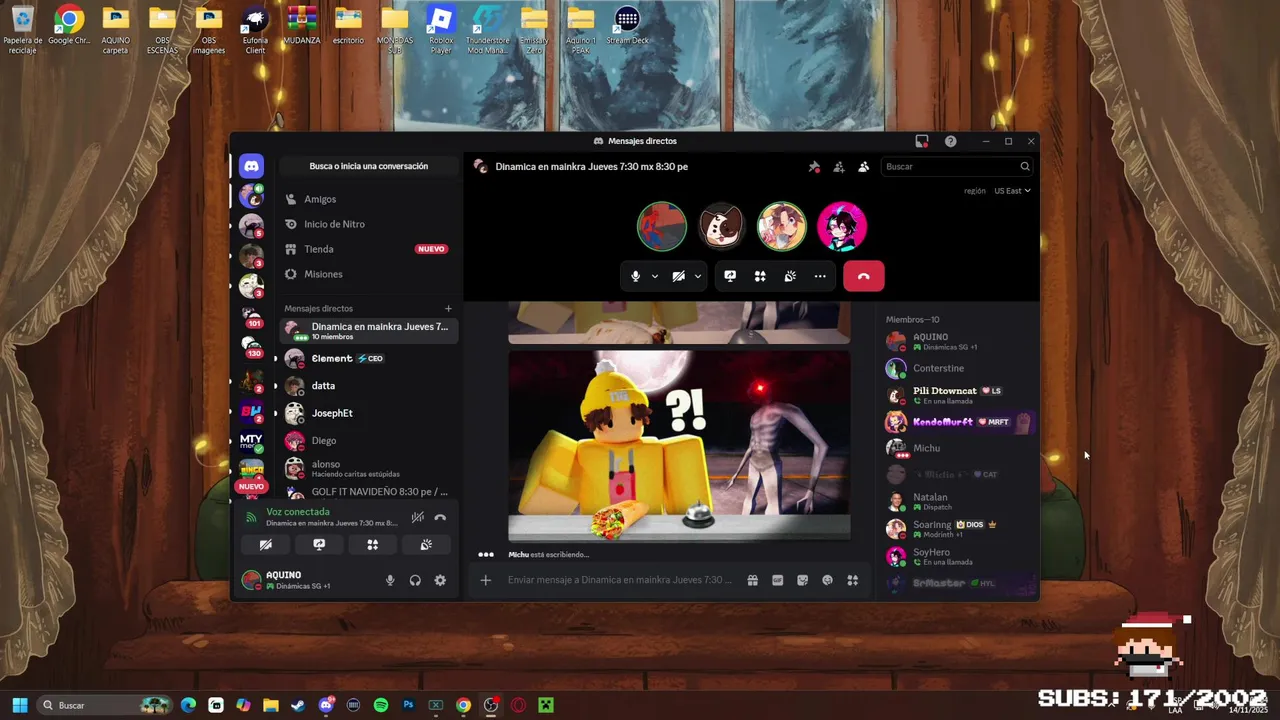Open more options ellipsis in call controls

pyautogui.click(x=820, y=276)
